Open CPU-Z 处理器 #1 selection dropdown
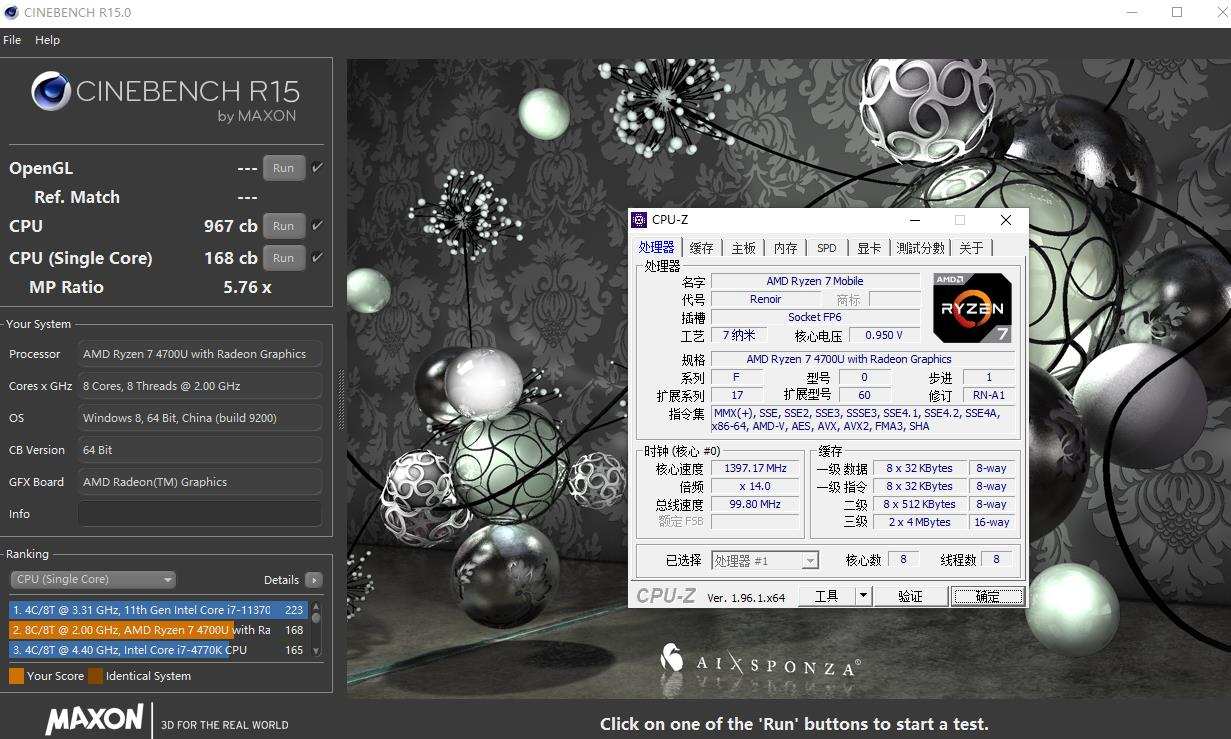 coord(765,561)
